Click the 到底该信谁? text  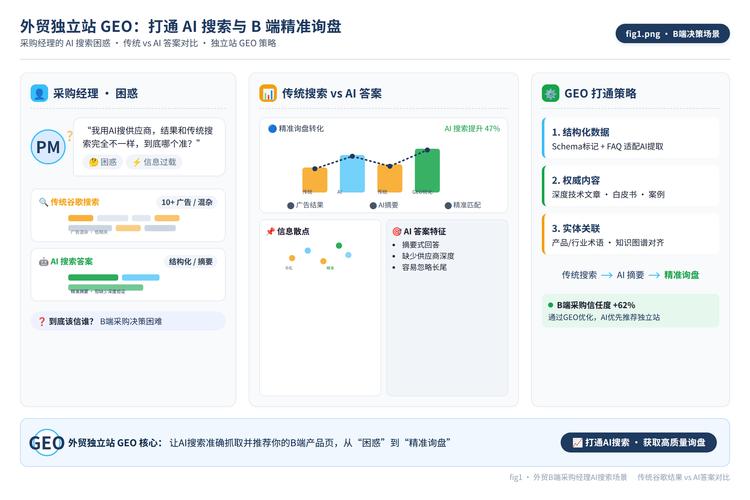click(71, 322)
